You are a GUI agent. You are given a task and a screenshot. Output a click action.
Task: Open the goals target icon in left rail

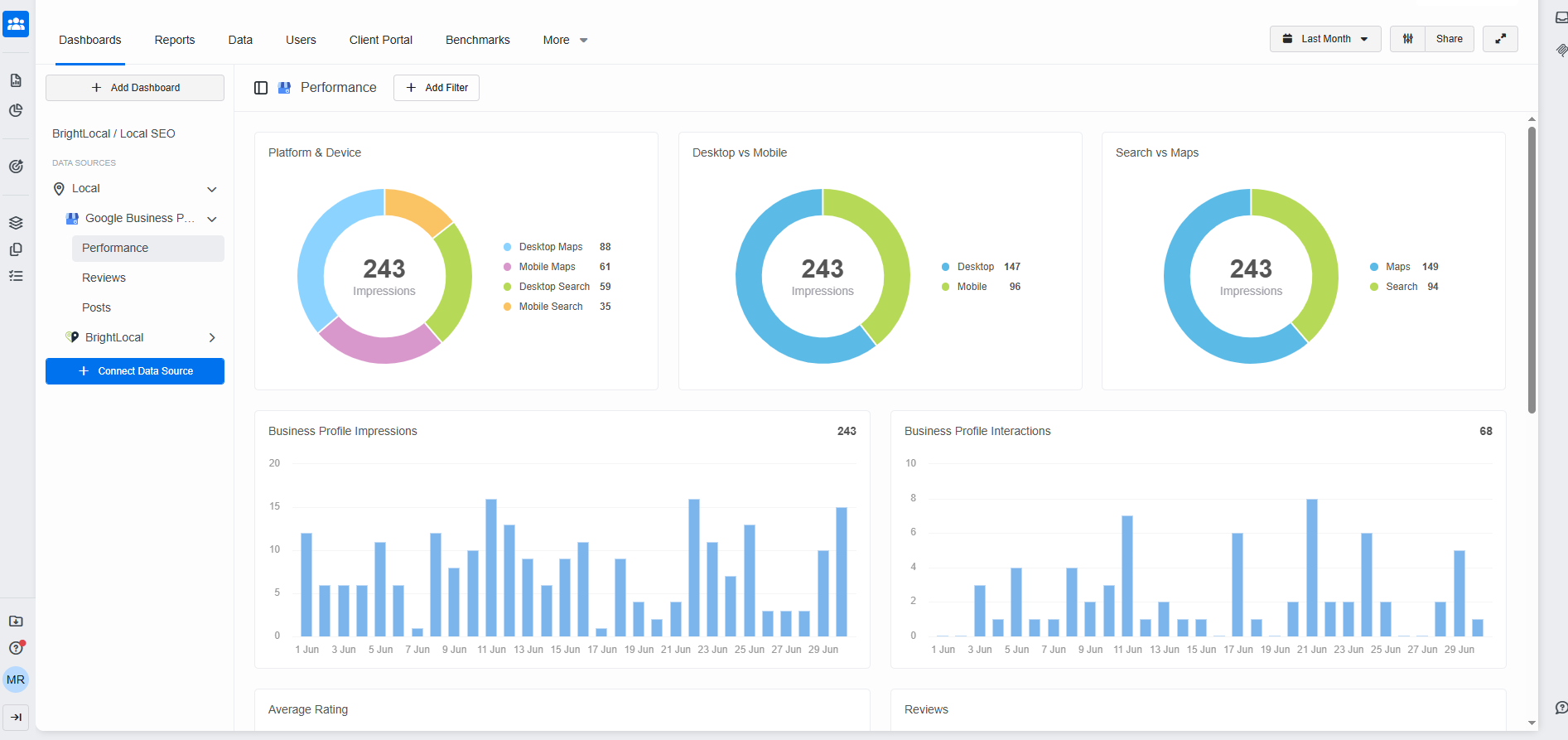16,167
